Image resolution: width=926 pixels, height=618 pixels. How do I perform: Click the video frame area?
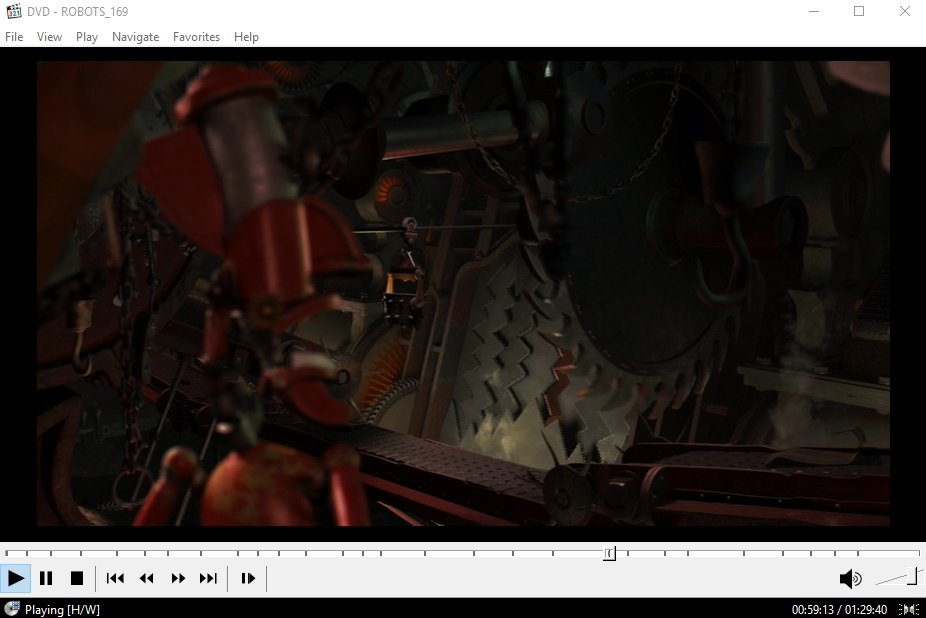pyautogui.click(x=463, y=293)
